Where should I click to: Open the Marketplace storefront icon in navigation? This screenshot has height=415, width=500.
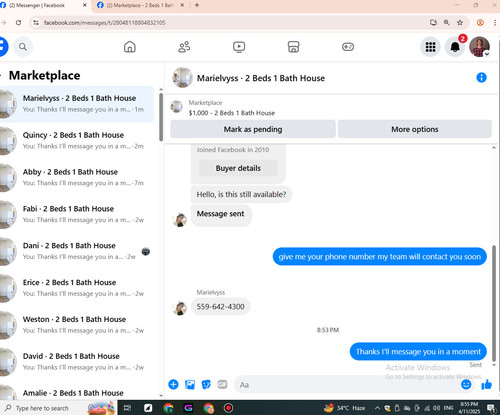[x=293, y=47]
